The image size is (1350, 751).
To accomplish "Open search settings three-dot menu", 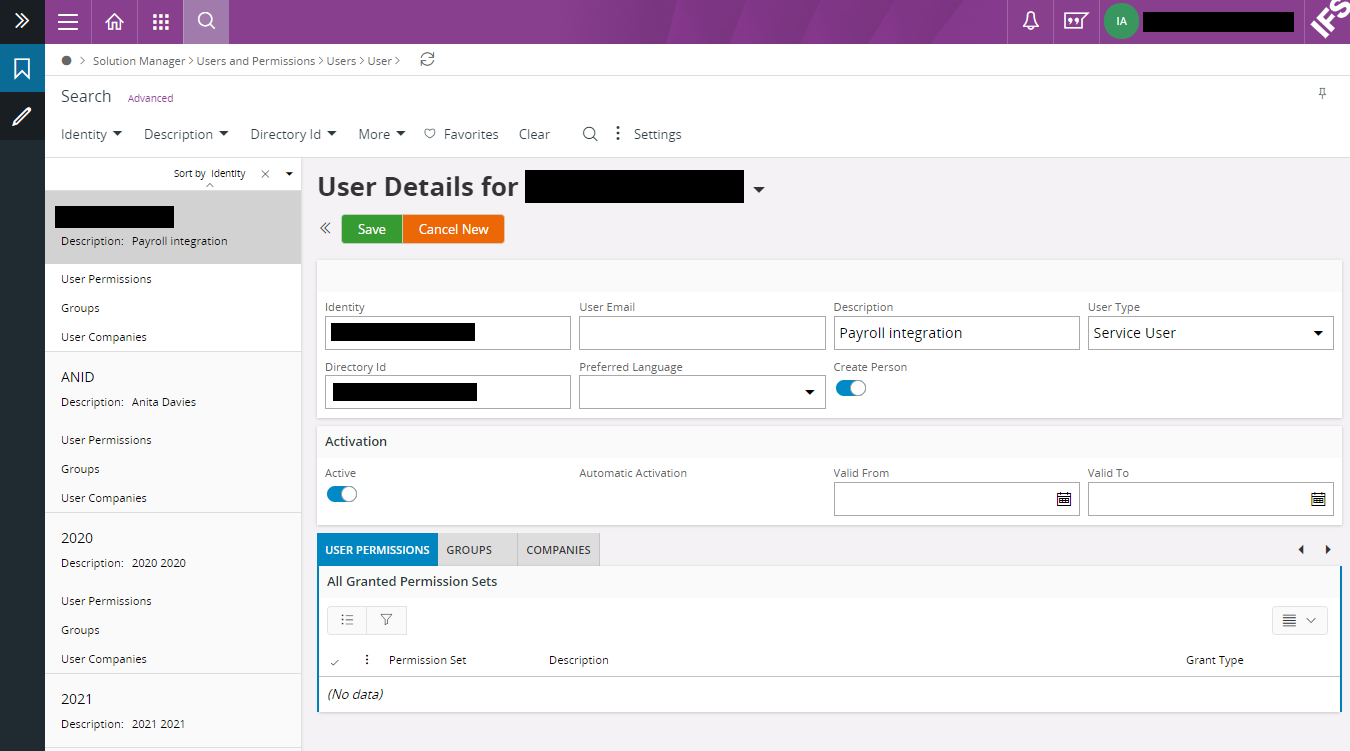I will pyautogui.click(x=617, y=134).
